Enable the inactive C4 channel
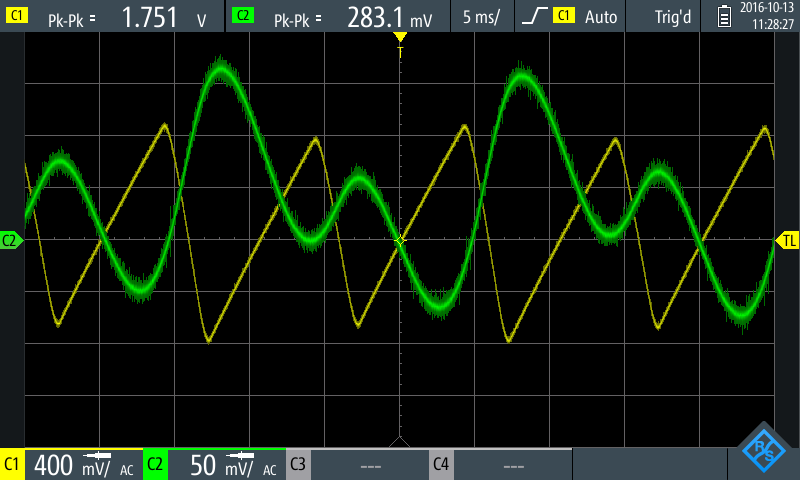The width and height of the screenshot is (800, 480). point(441,466)
